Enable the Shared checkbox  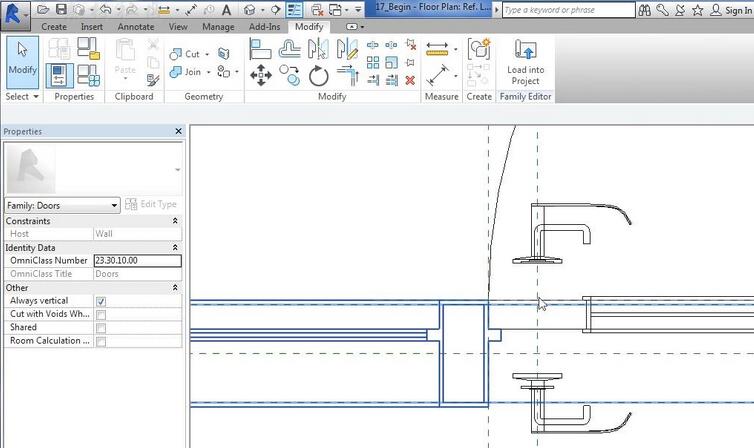tap(101, 328)
